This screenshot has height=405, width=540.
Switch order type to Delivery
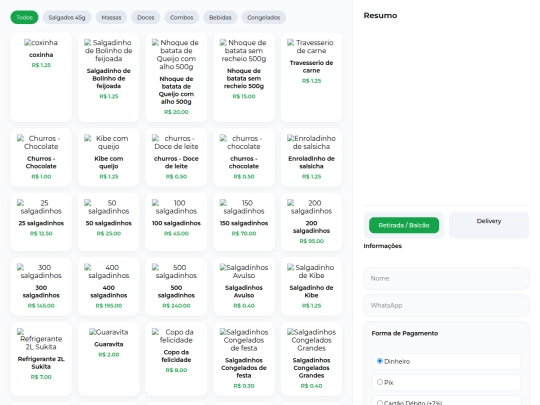(x=489, y=225)
